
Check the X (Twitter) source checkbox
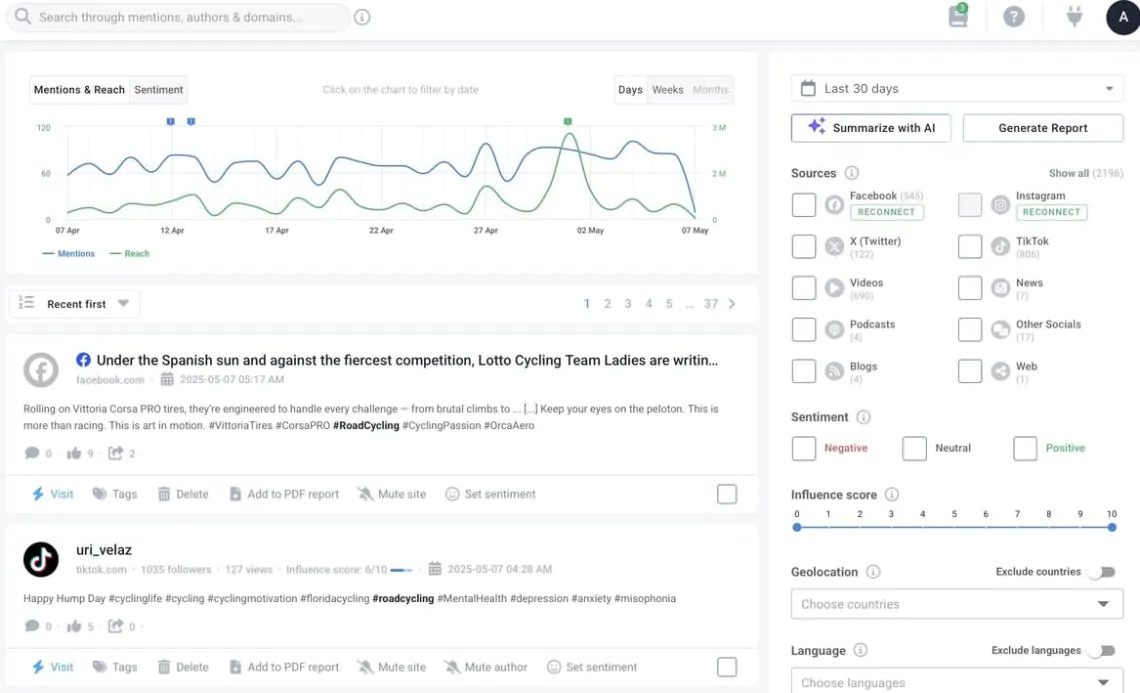(803, 247)
